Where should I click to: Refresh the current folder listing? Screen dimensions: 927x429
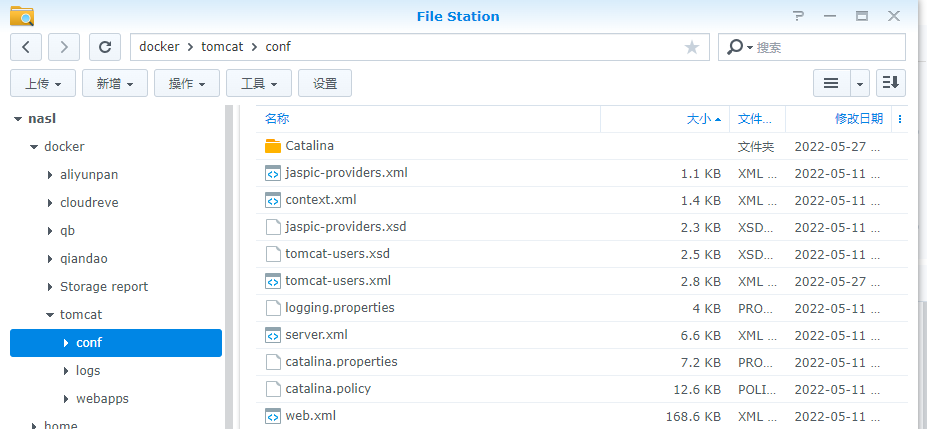(105, 47)
